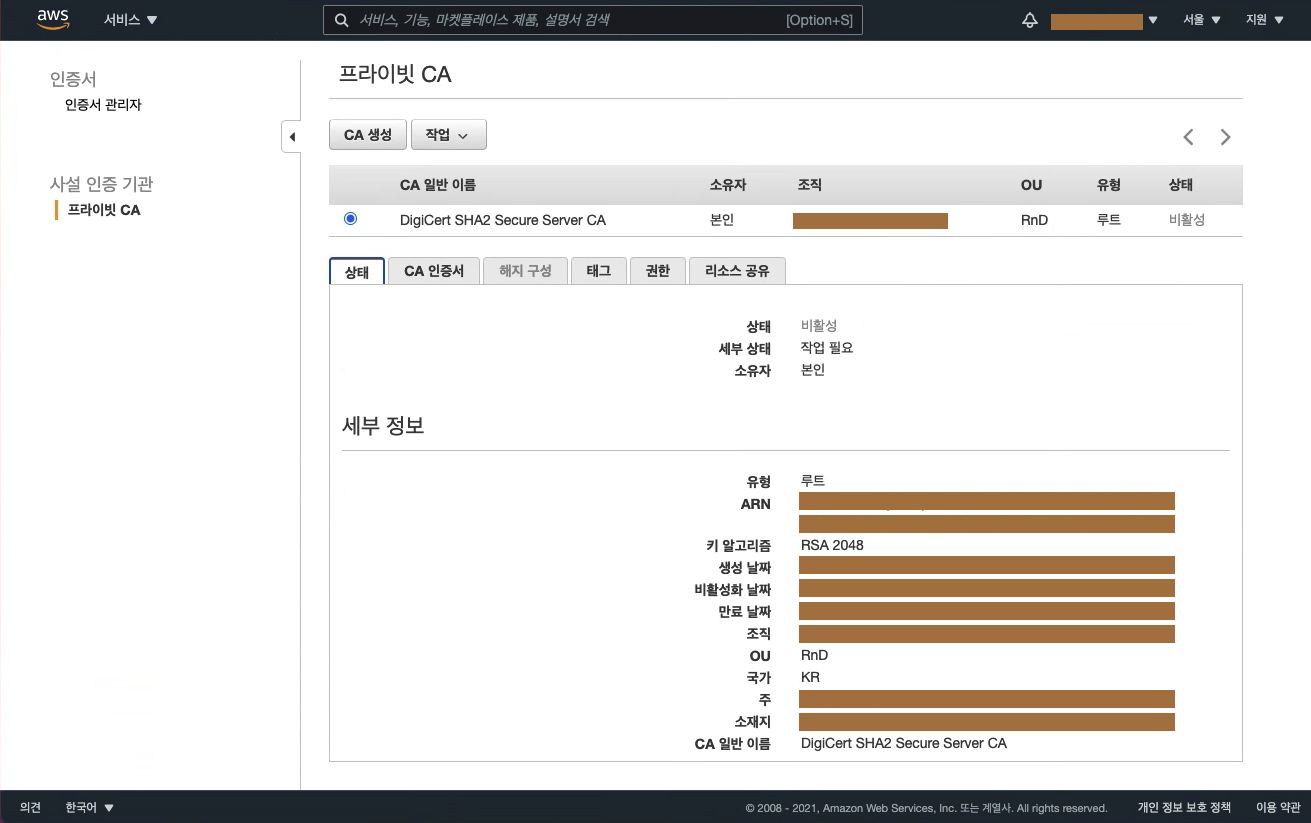
Task: Go to next page arrow
Action: (1226, 137)
